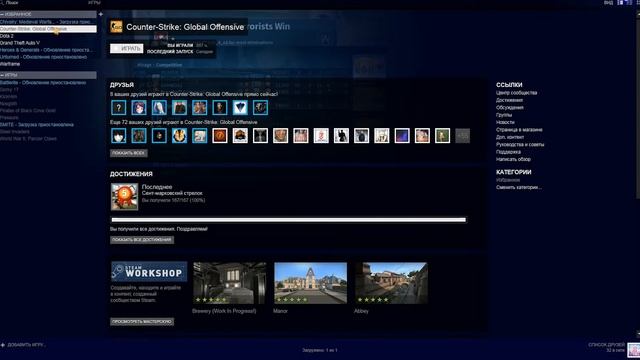640x360 pixels.
Task: Click ПОКАЗАТЬ ВСЕХ under friends
Action: [129, 153]
